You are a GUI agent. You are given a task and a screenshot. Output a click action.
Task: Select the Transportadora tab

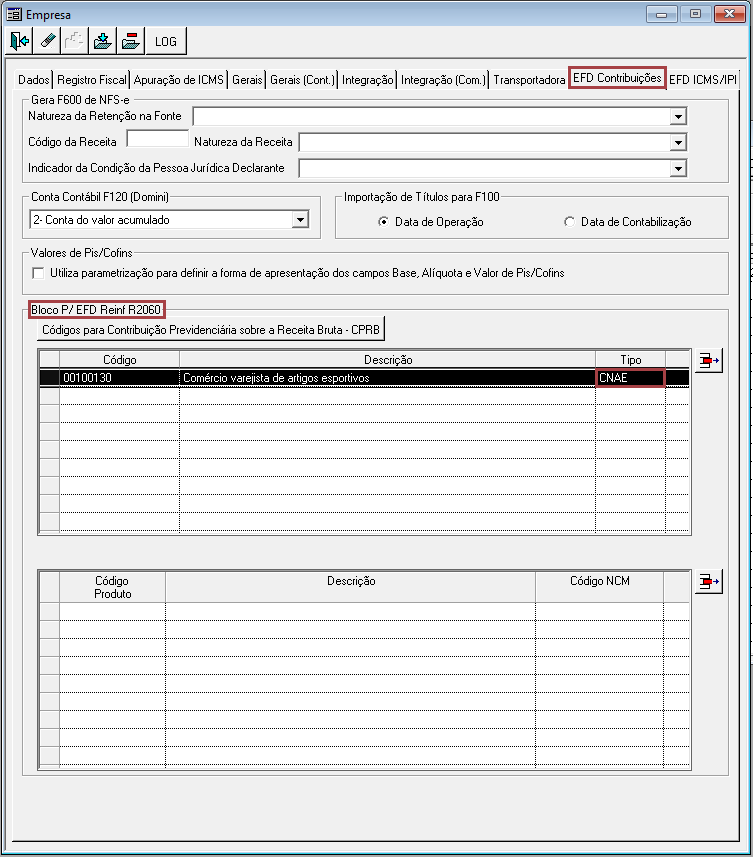[529, 80]
